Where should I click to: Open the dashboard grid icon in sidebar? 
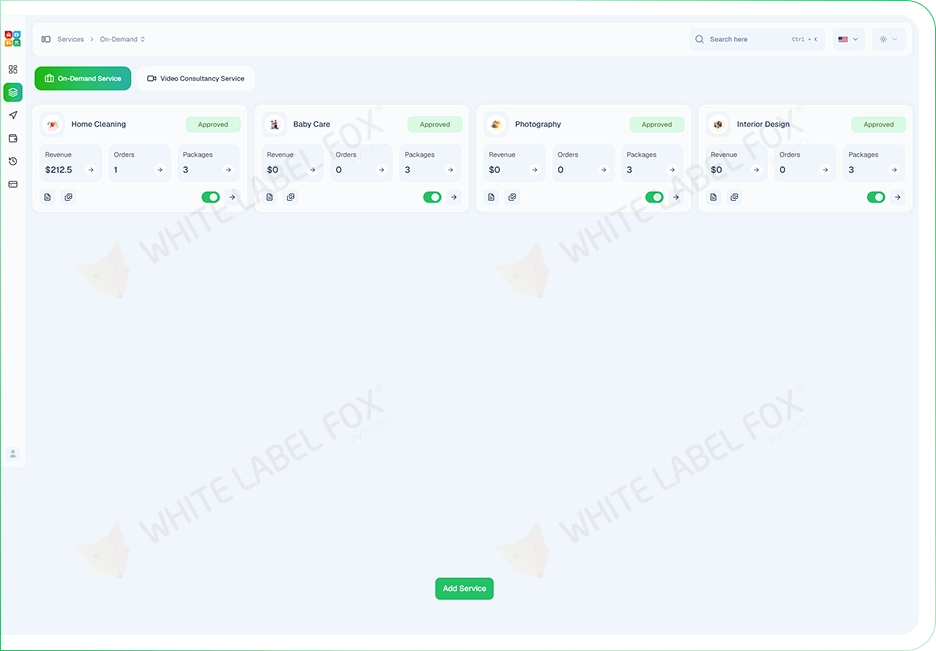tap(13, 69)
